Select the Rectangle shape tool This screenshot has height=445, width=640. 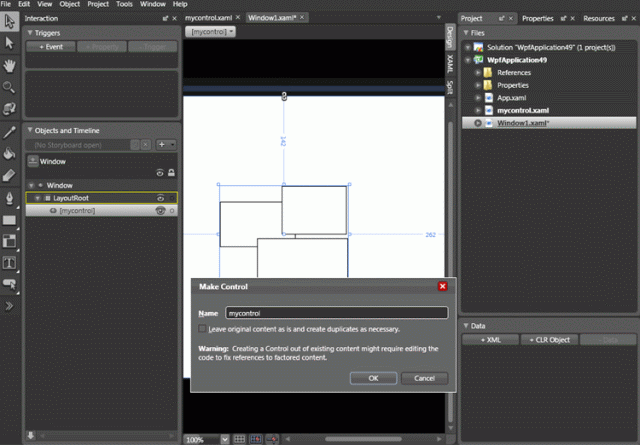click(9, 219)
